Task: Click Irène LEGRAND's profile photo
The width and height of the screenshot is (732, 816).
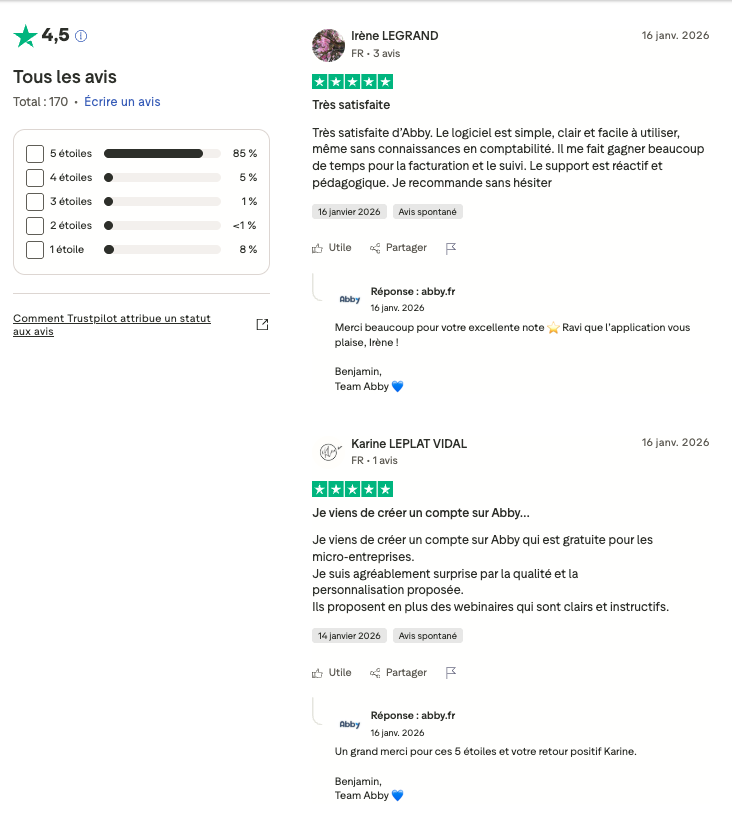Action: (329, 44)
